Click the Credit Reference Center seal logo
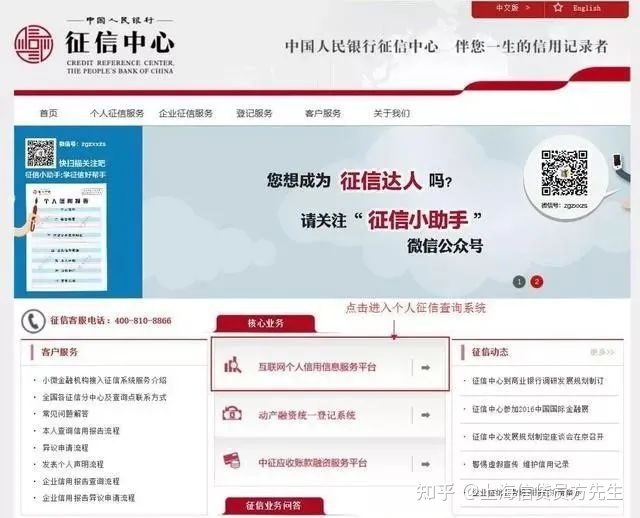The image size is (640, 518). point(33,44)
